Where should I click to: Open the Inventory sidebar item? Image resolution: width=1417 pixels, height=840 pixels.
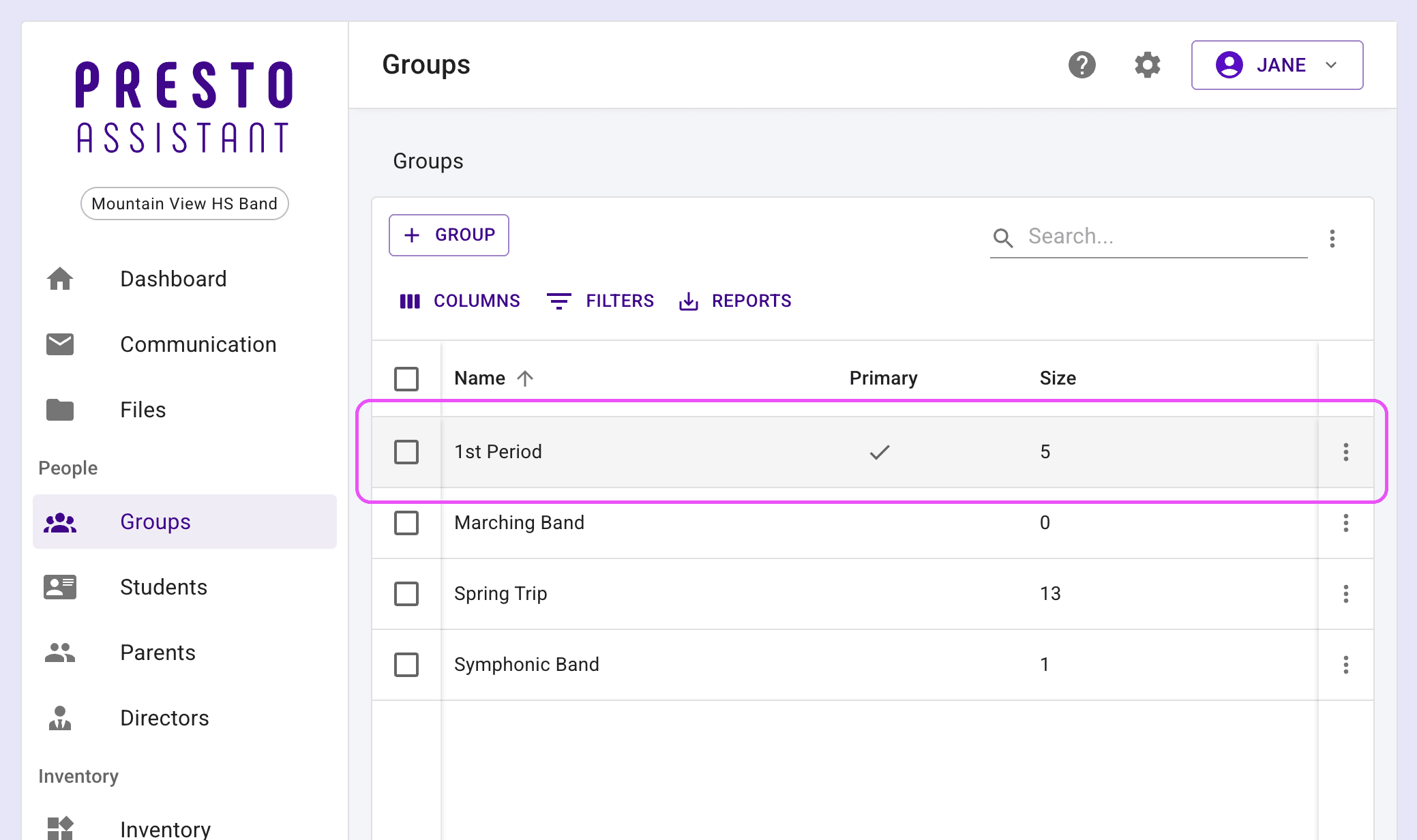165,828
